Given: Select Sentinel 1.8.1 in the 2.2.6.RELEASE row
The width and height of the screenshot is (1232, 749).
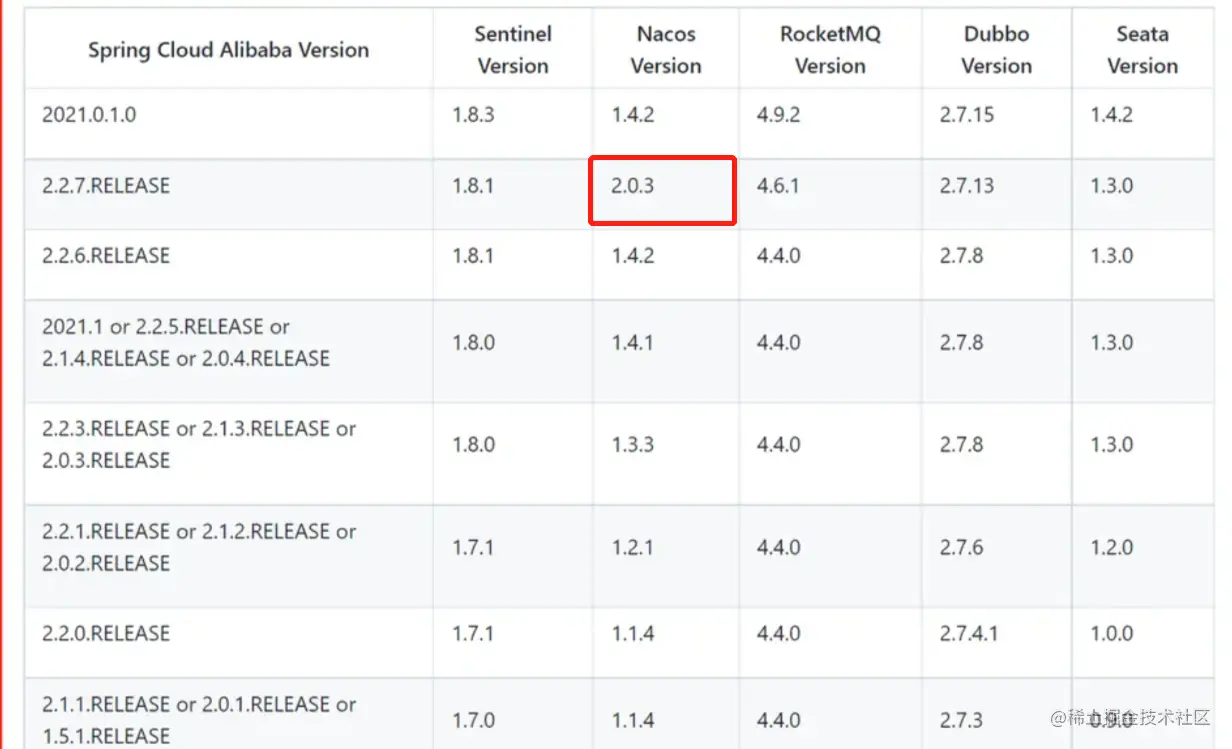Looking at the screenshot, I should point(513,264).
